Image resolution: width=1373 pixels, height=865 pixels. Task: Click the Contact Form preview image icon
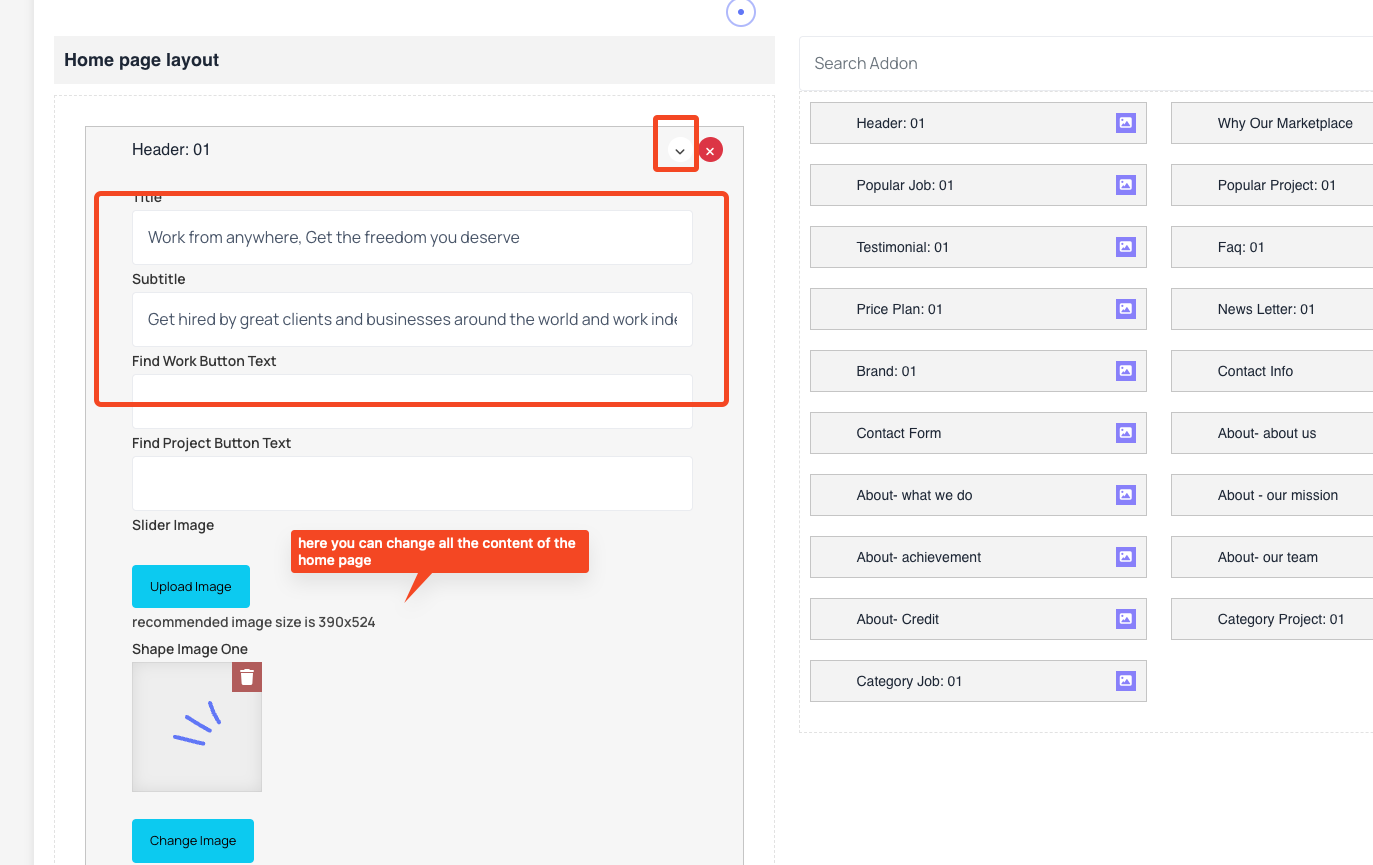click(x=1126, y=433)
